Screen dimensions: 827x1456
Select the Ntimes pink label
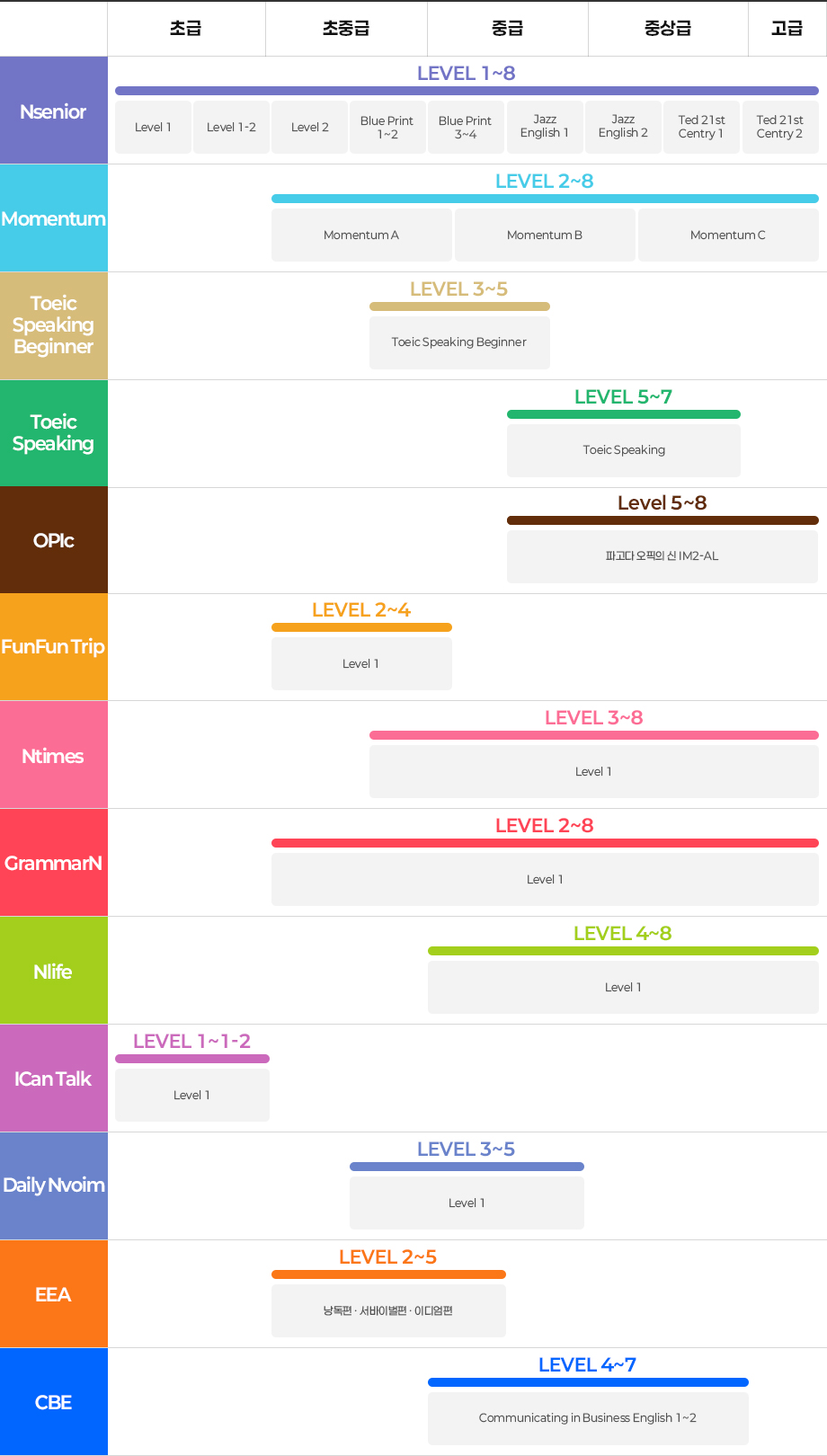click(x=54, y=755)
